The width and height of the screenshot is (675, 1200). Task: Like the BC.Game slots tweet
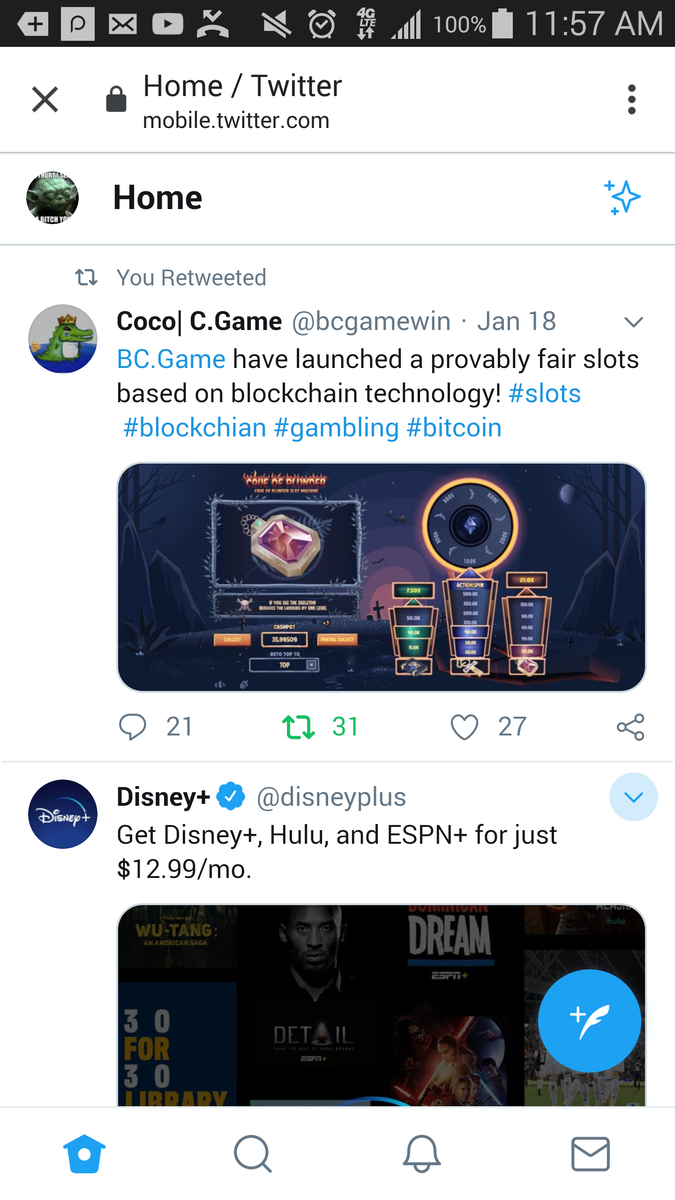coord(464,727)
